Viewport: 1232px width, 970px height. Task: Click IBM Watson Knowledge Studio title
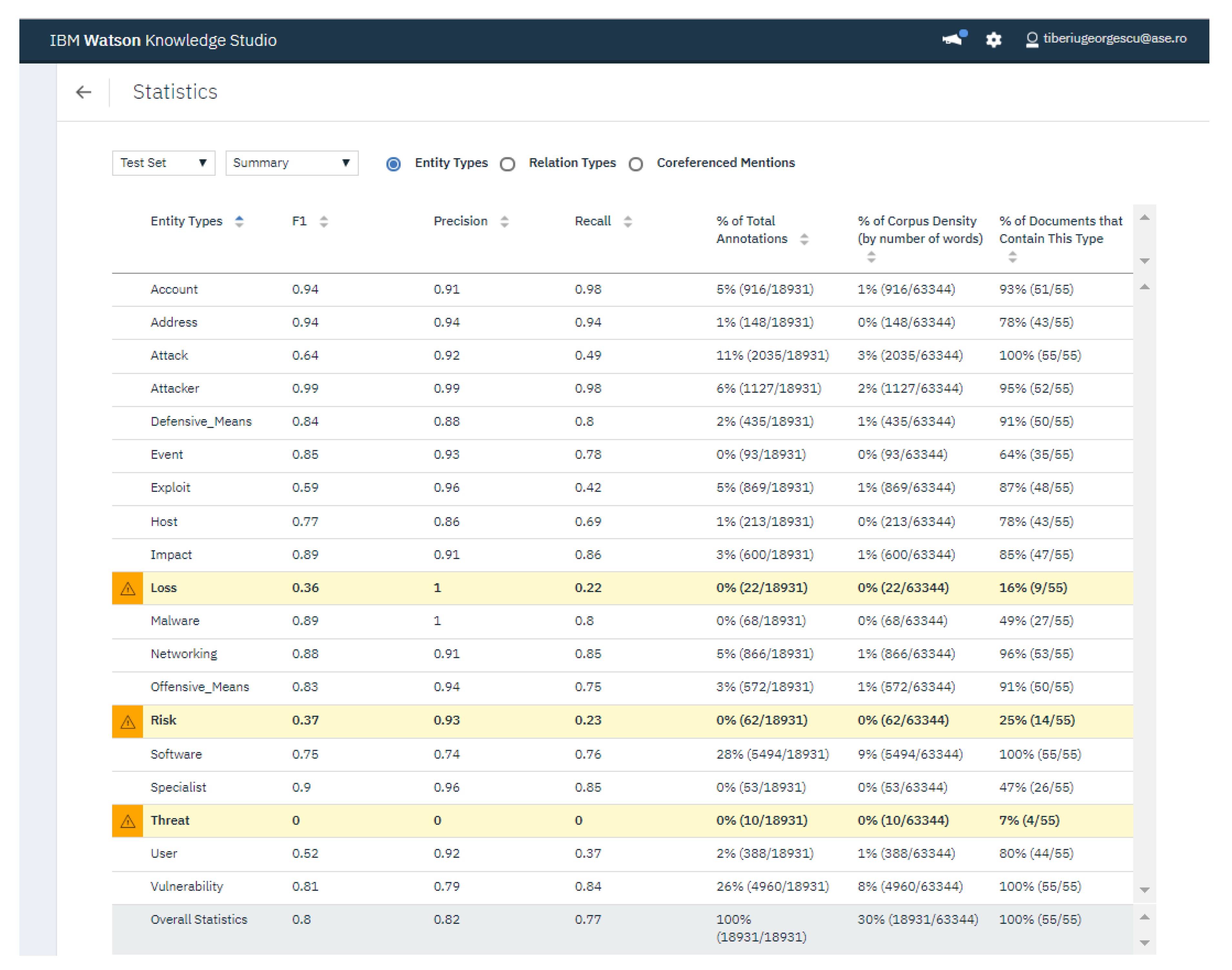pyautogui.click(x=163, y=40)
